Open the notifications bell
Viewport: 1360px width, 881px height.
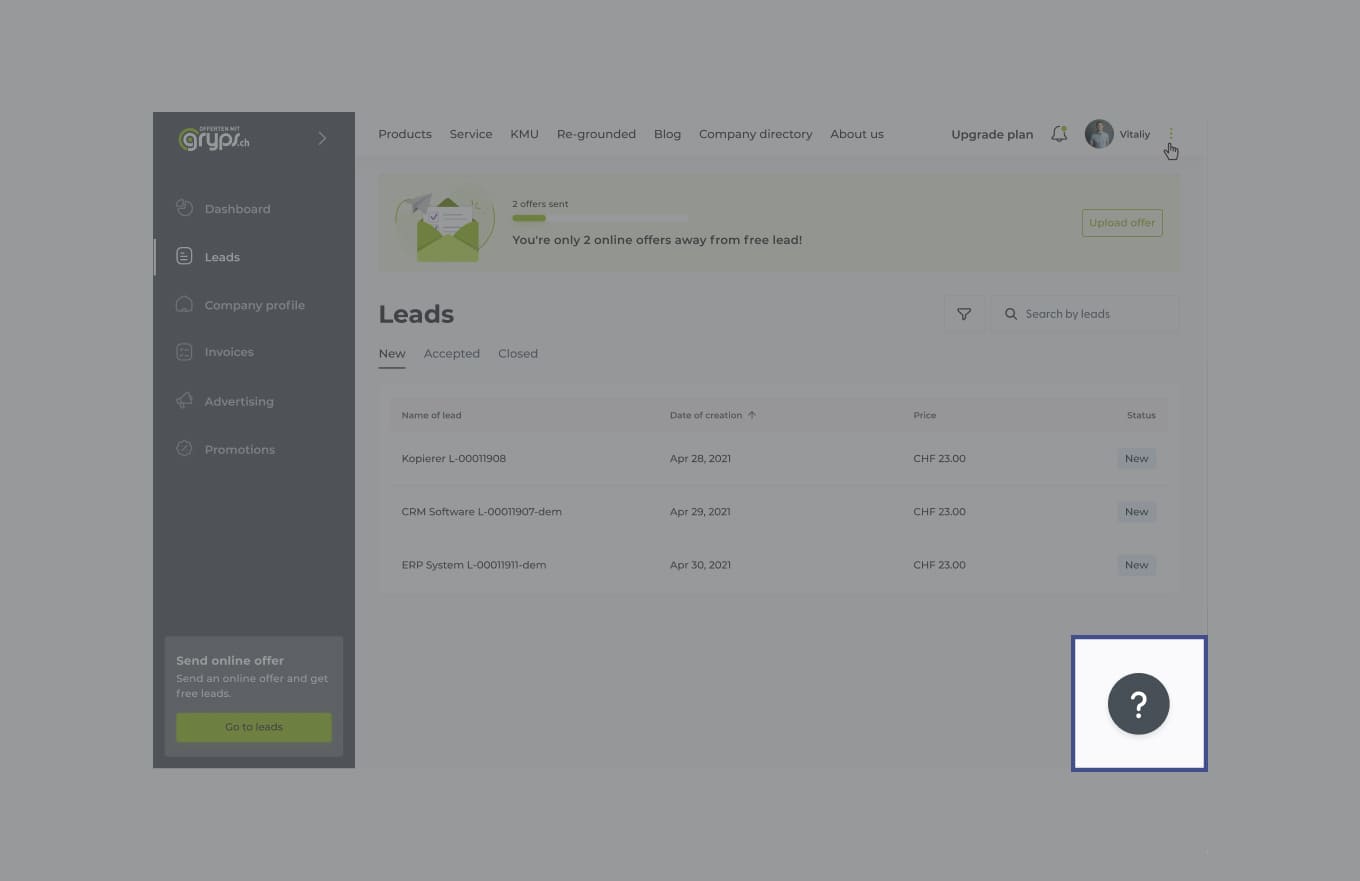(x=1059, y=134)
